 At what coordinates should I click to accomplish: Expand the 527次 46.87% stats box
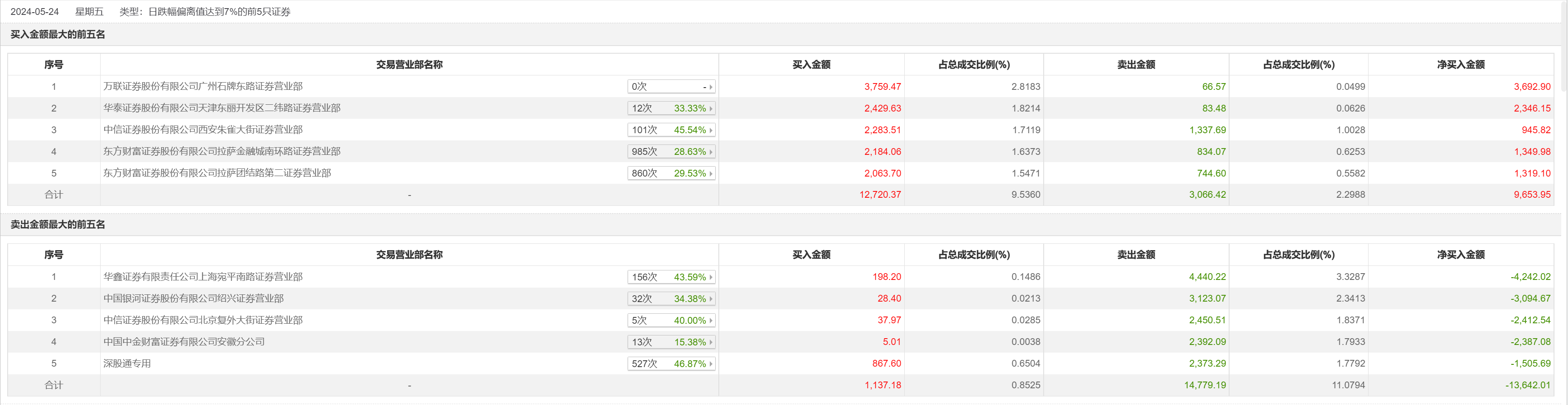point(671,363)
